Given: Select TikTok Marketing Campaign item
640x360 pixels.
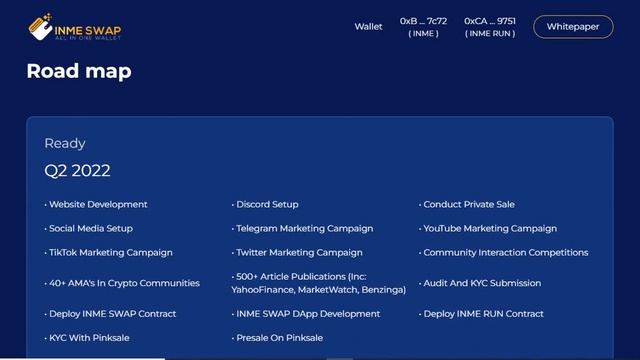Looking at the screenshot, I should 108,253.
